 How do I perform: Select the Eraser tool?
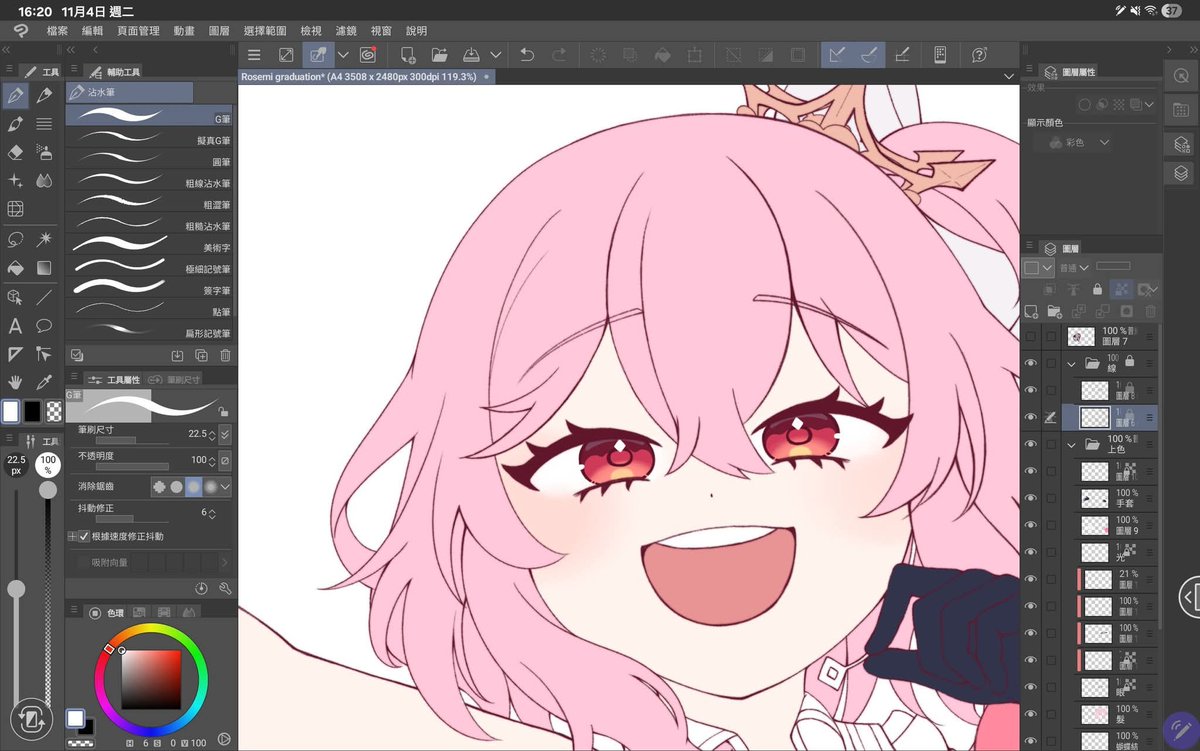15,152
